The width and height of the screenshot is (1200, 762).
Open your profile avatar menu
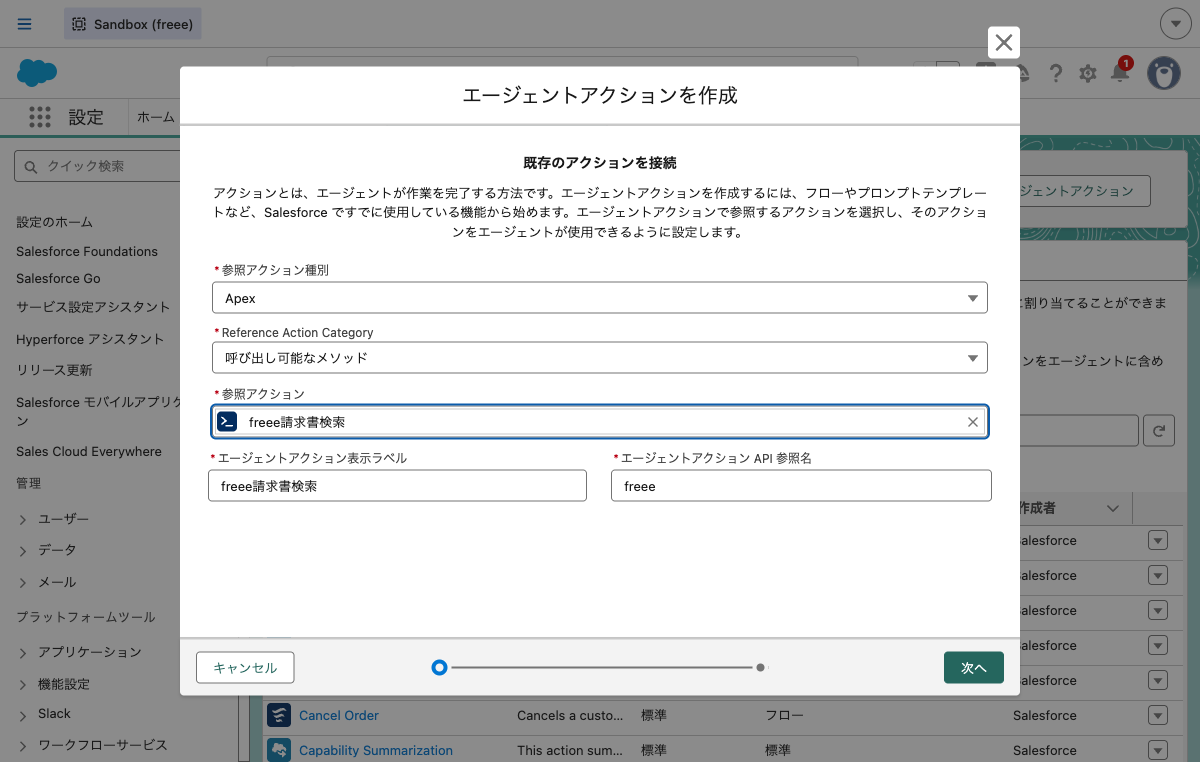[1164, 73]
